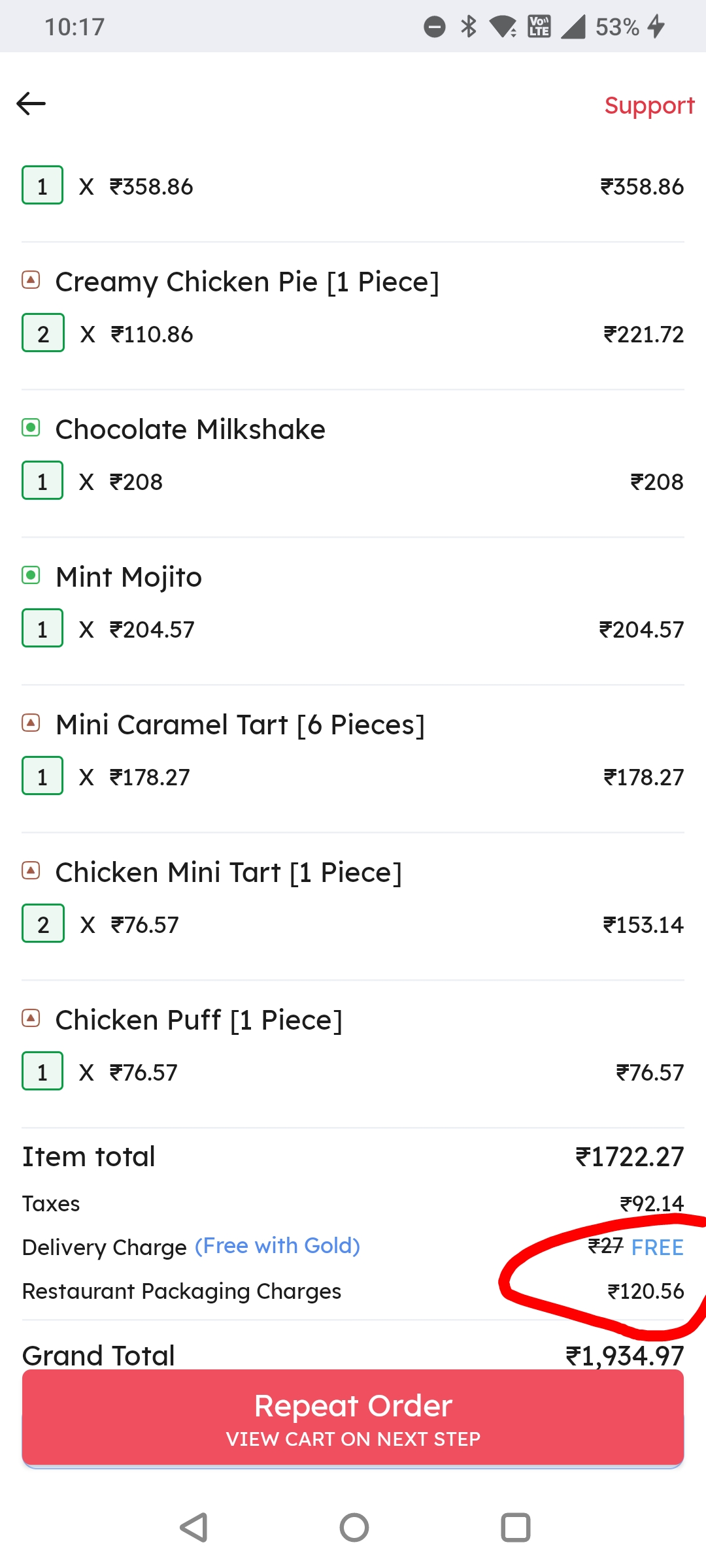Tap non-veg icon beside Creamy Chicken Pie

pos(31,280)
